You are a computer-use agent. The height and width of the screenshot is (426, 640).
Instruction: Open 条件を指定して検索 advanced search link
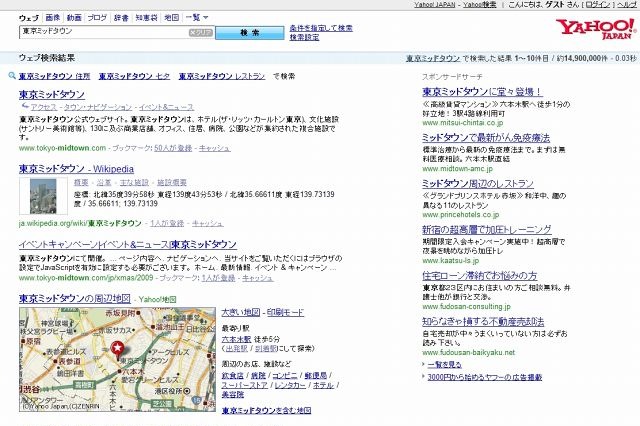pyautogui.click(x=321, y=28)
